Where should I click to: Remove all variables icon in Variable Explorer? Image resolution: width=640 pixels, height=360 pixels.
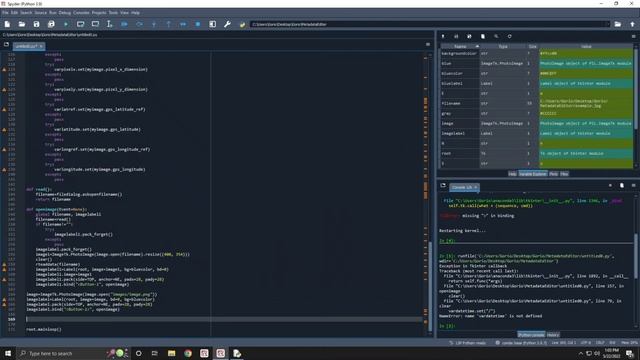click(x=483, y=36)
